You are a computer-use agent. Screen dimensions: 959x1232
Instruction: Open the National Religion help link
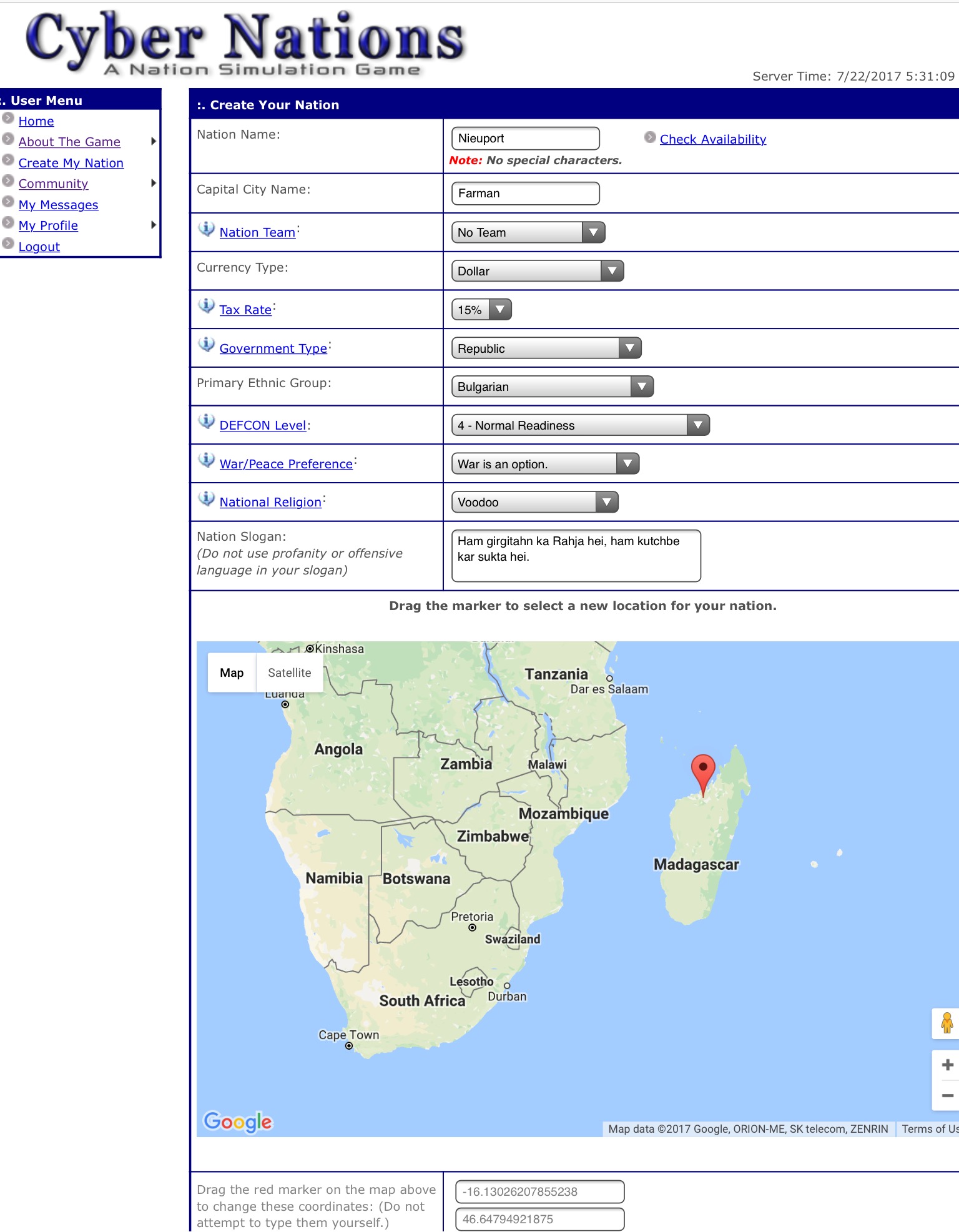[270, 502]
